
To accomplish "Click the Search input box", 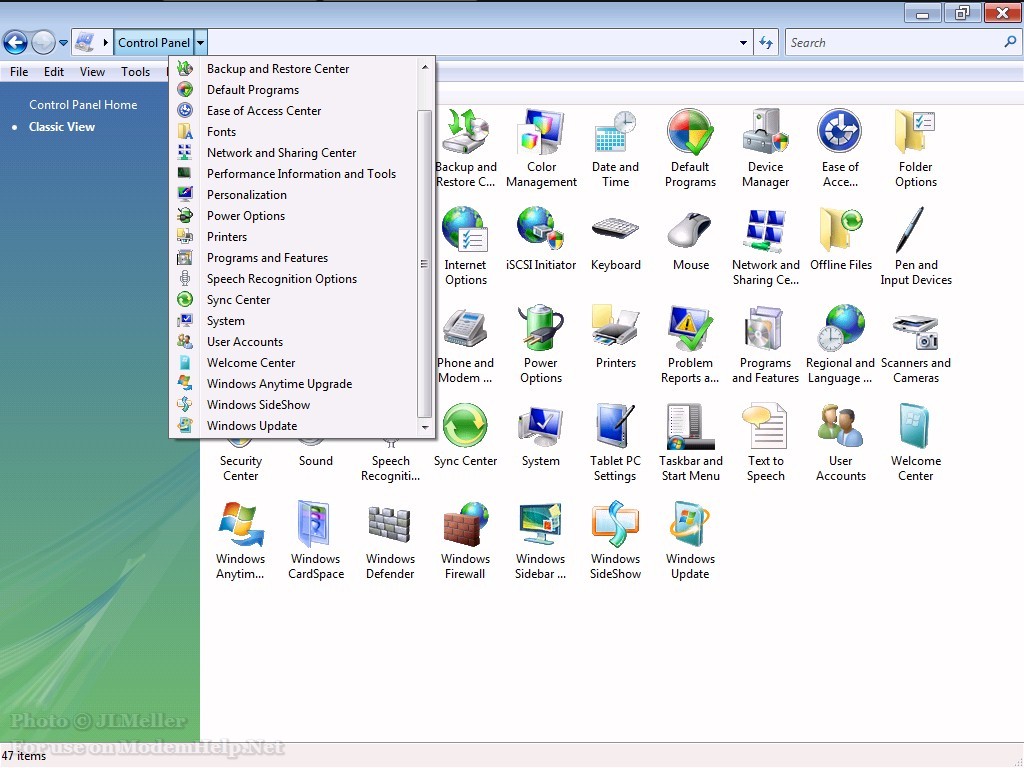I will click(x=893, y=43).
